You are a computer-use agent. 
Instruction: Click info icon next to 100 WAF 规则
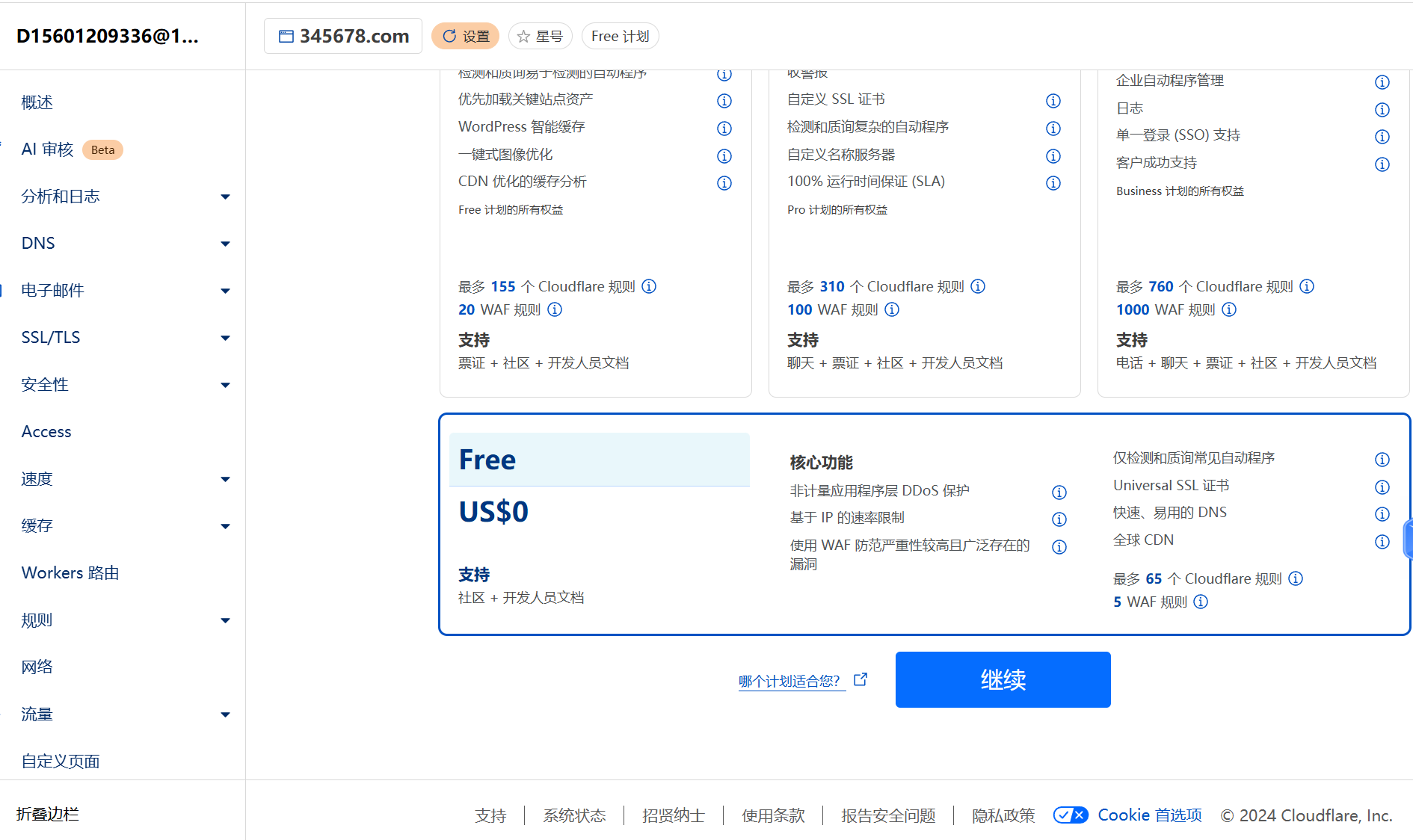892,309
